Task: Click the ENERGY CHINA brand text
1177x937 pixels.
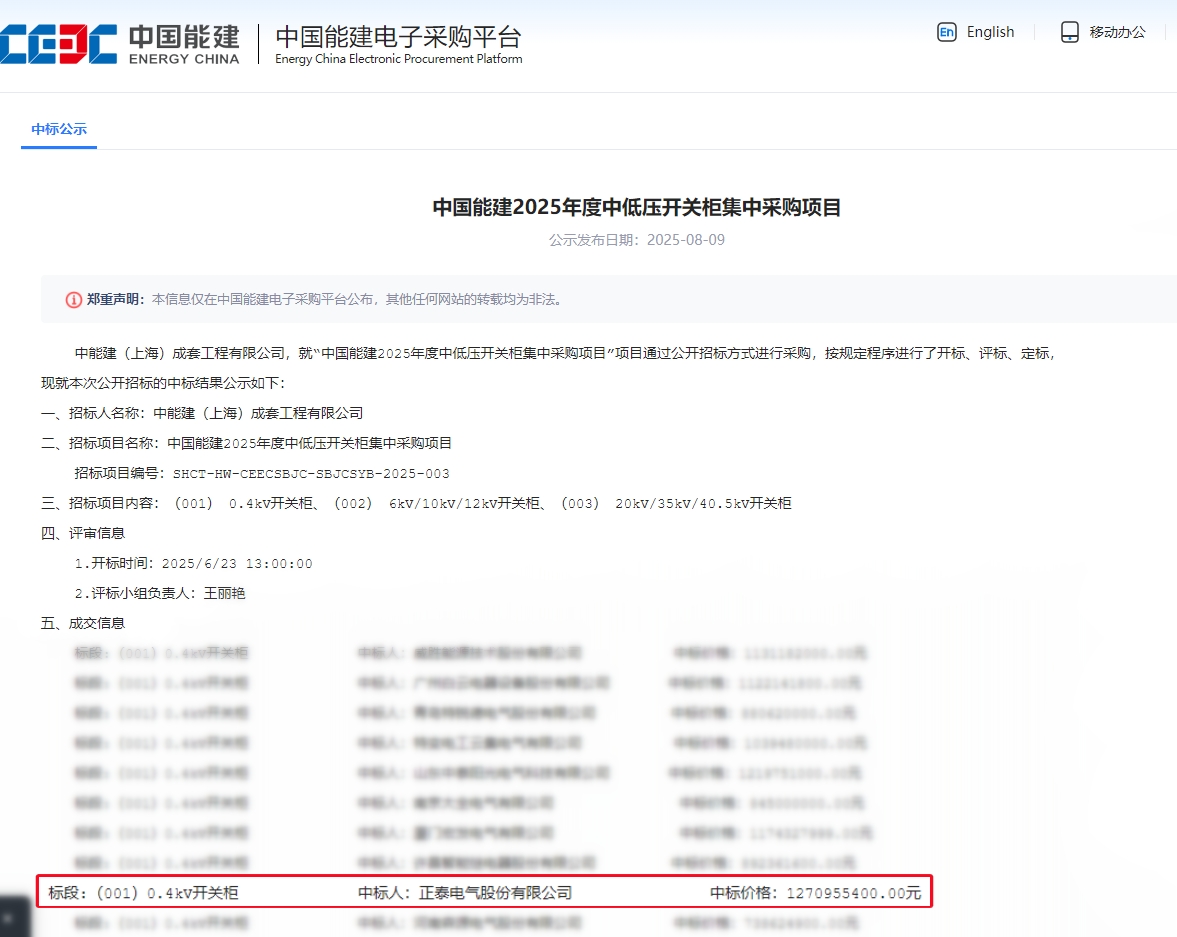Action: (x=184, y=59)
